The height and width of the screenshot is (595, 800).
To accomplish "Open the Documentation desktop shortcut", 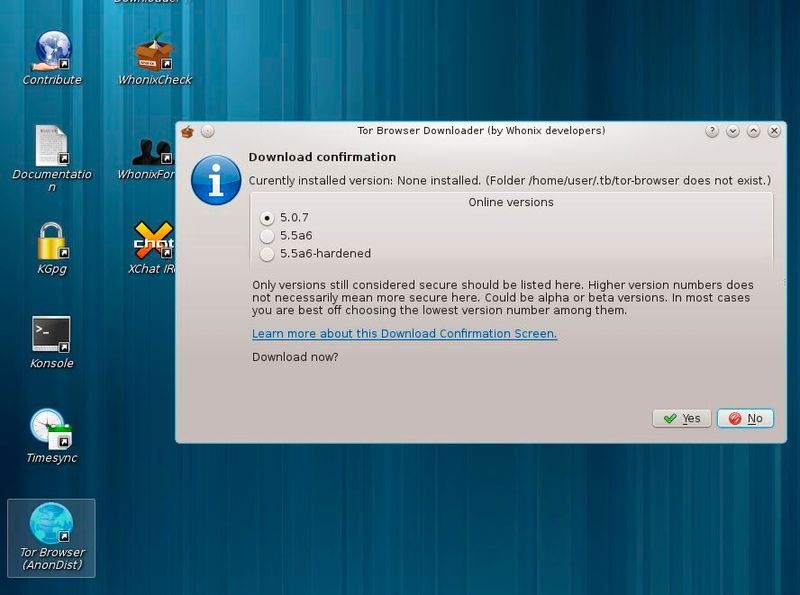I will coord(52,158).
